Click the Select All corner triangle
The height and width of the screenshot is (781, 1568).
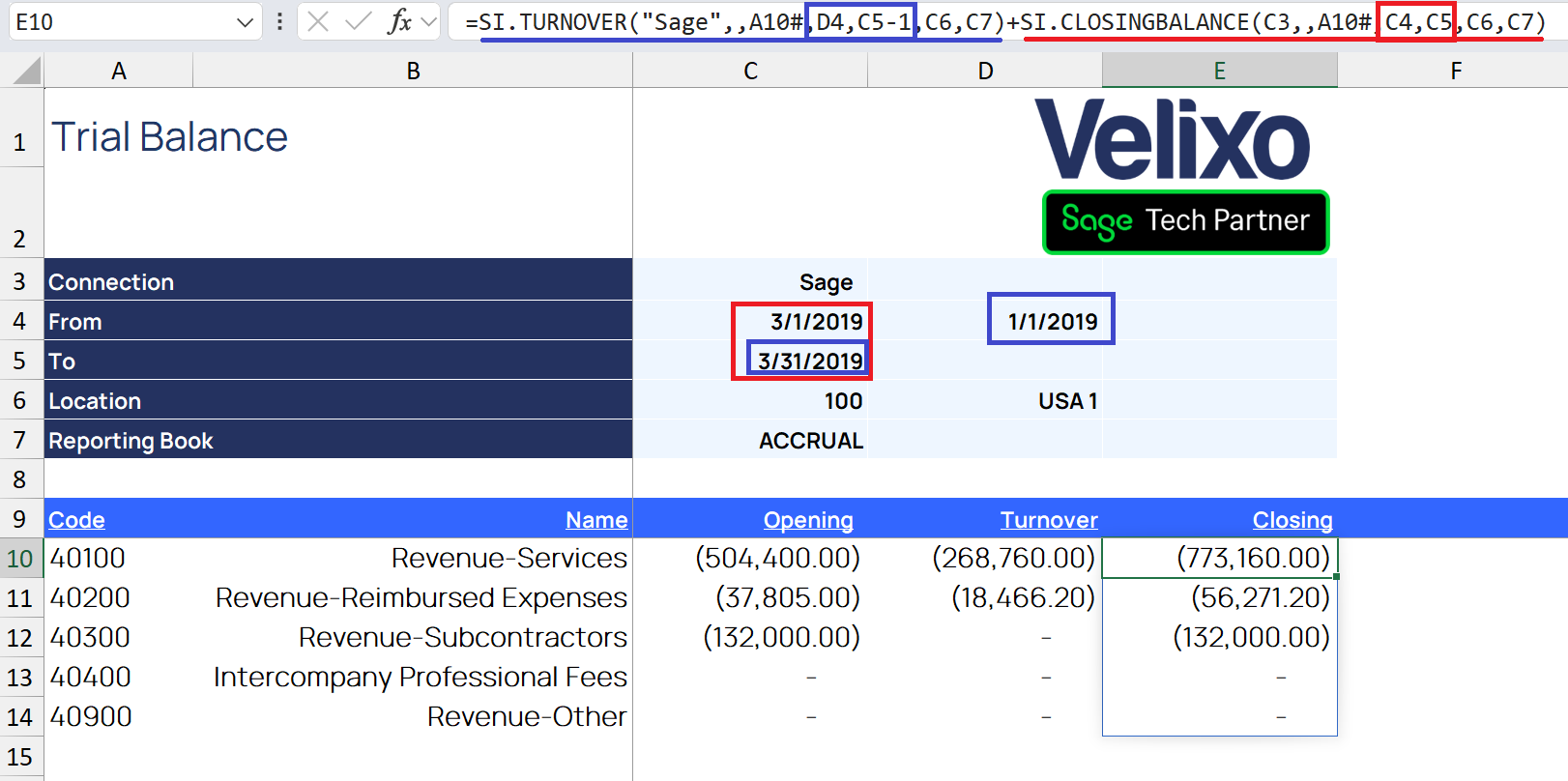(x=27, y=71)
